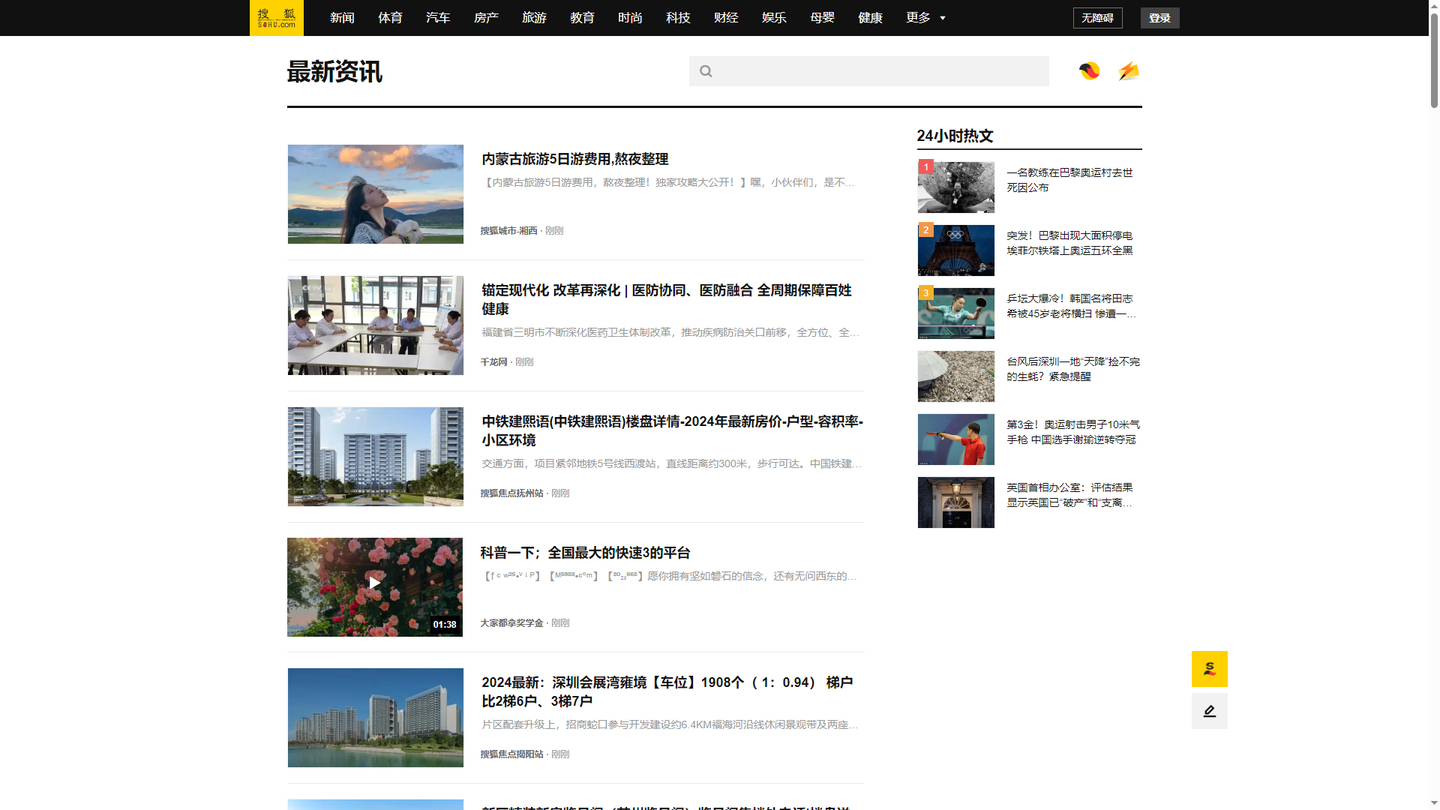Screen dimensions: 1440x810
Task: Play the 快速3 video thumbnail
Action: pyautogui.click(x=375, y=587)
